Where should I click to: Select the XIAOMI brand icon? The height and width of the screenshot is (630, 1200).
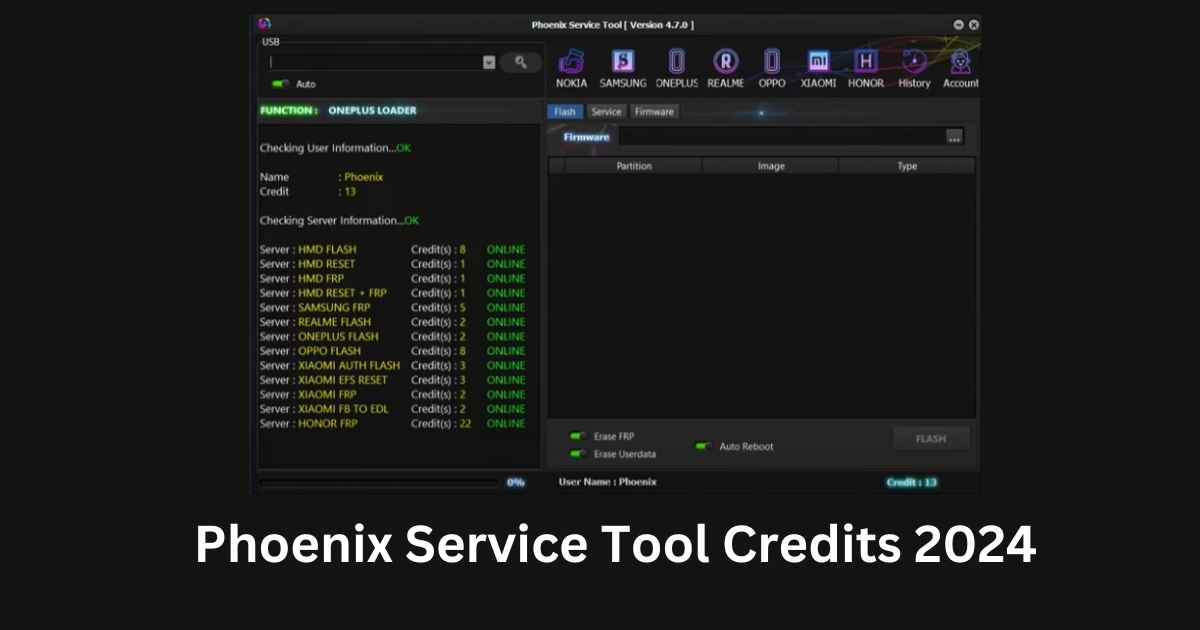(x=818, y=68)
